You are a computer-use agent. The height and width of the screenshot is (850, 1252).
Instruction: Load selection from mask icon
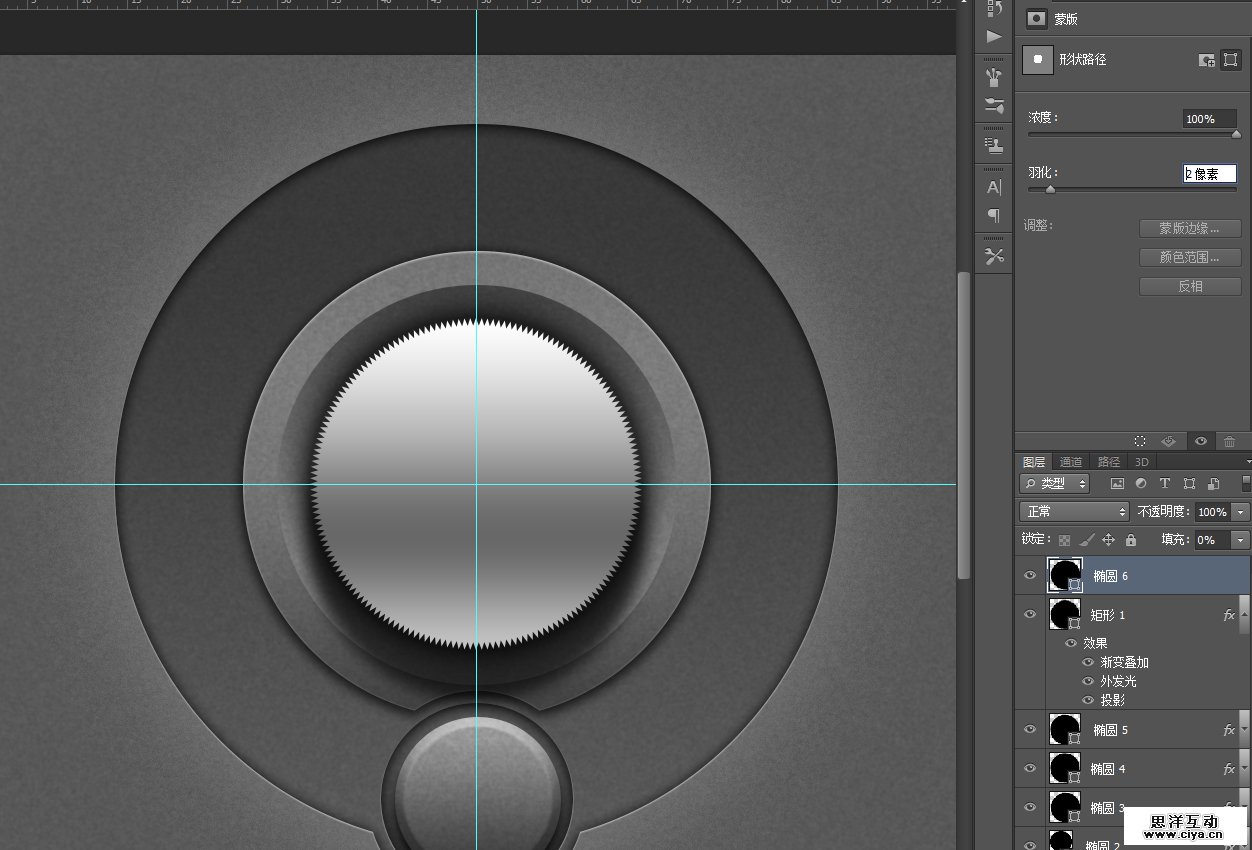click(1140, 441)
